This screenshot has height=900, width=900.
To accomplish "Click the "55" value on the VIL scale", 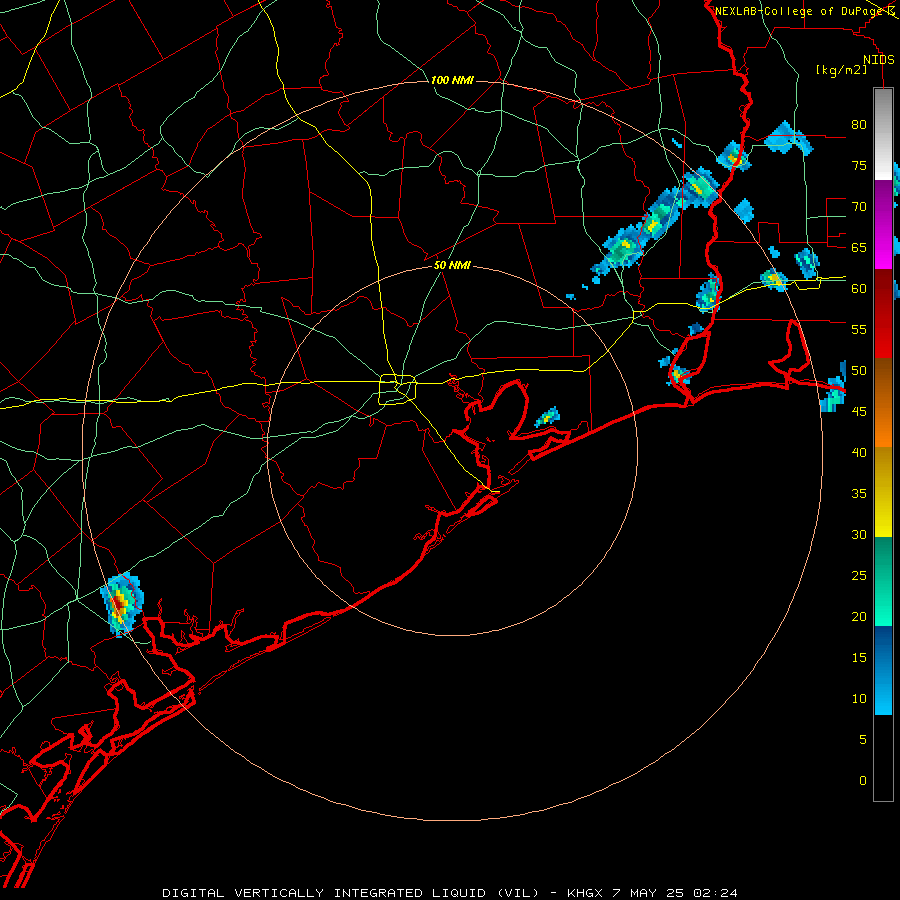I will (x=859, y=329).
